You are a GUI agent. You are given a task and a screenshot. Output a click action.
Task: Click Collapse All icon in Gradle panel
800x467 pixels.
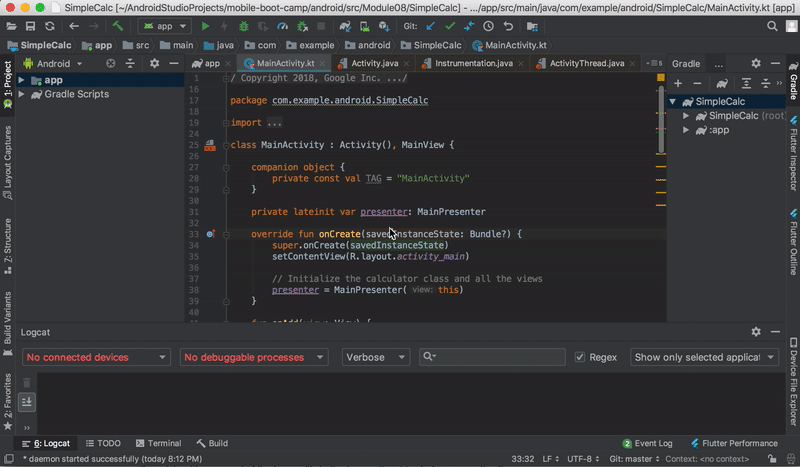(x=765, y=83)
